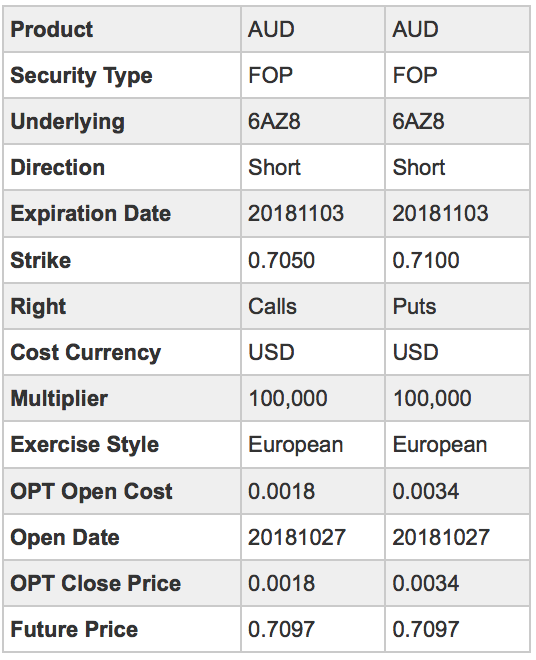Image resolution: width=536 pixels, height=660 pixels.
Task: Select the 0.0034 OPT Open Cost value
Action: click(426, 491)
